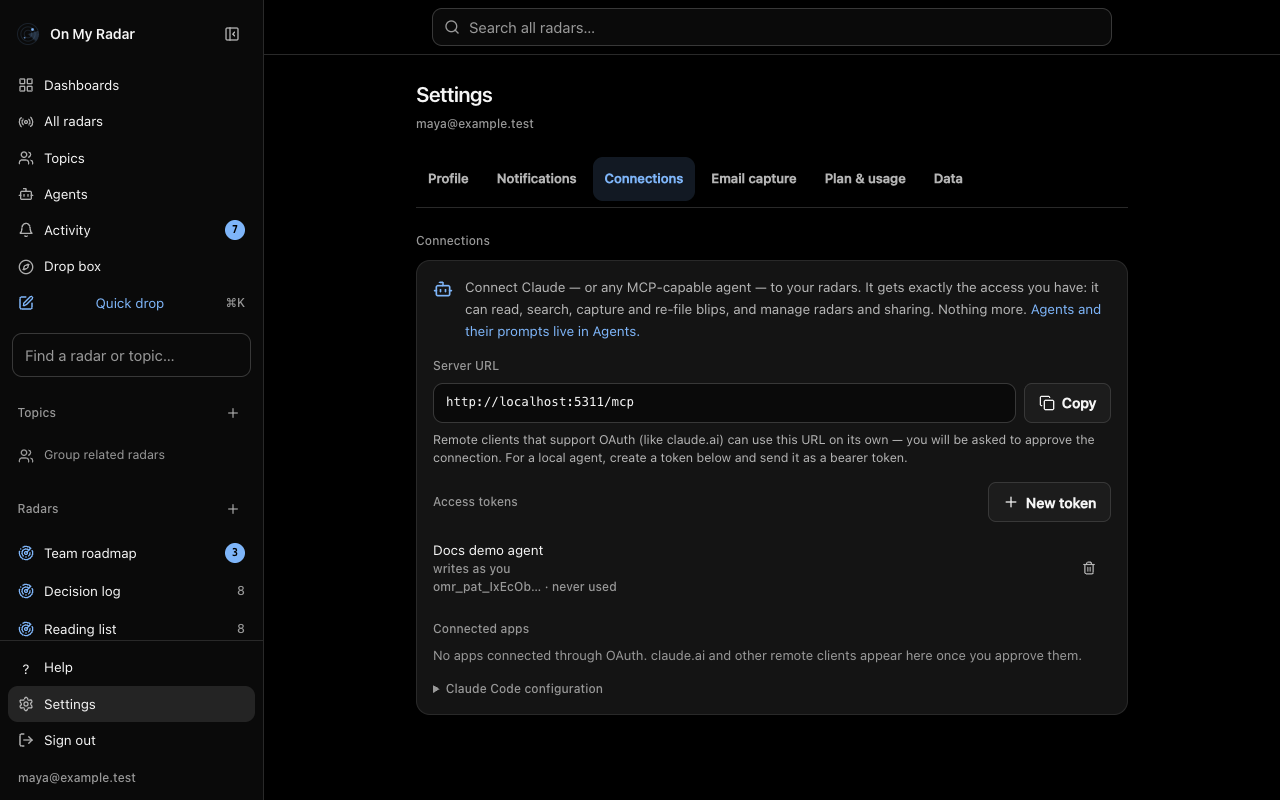Screen dimensions: 1280x800
Task: Open the Data tab
Action: click(948, 179)
